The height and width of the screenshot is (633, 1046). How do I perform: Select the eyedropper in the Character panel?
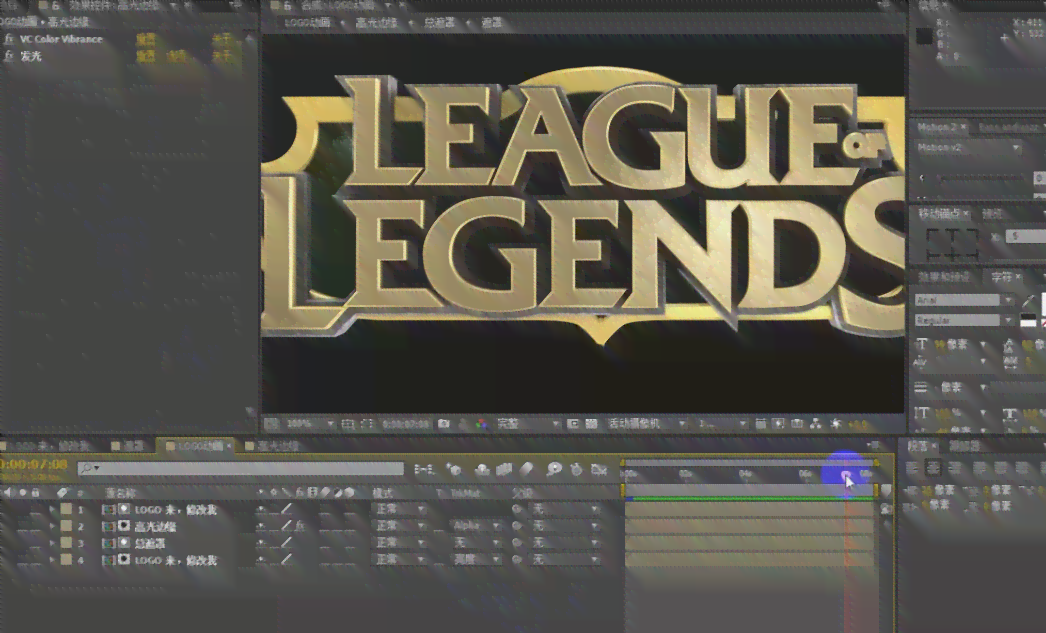pos(1028,301)
